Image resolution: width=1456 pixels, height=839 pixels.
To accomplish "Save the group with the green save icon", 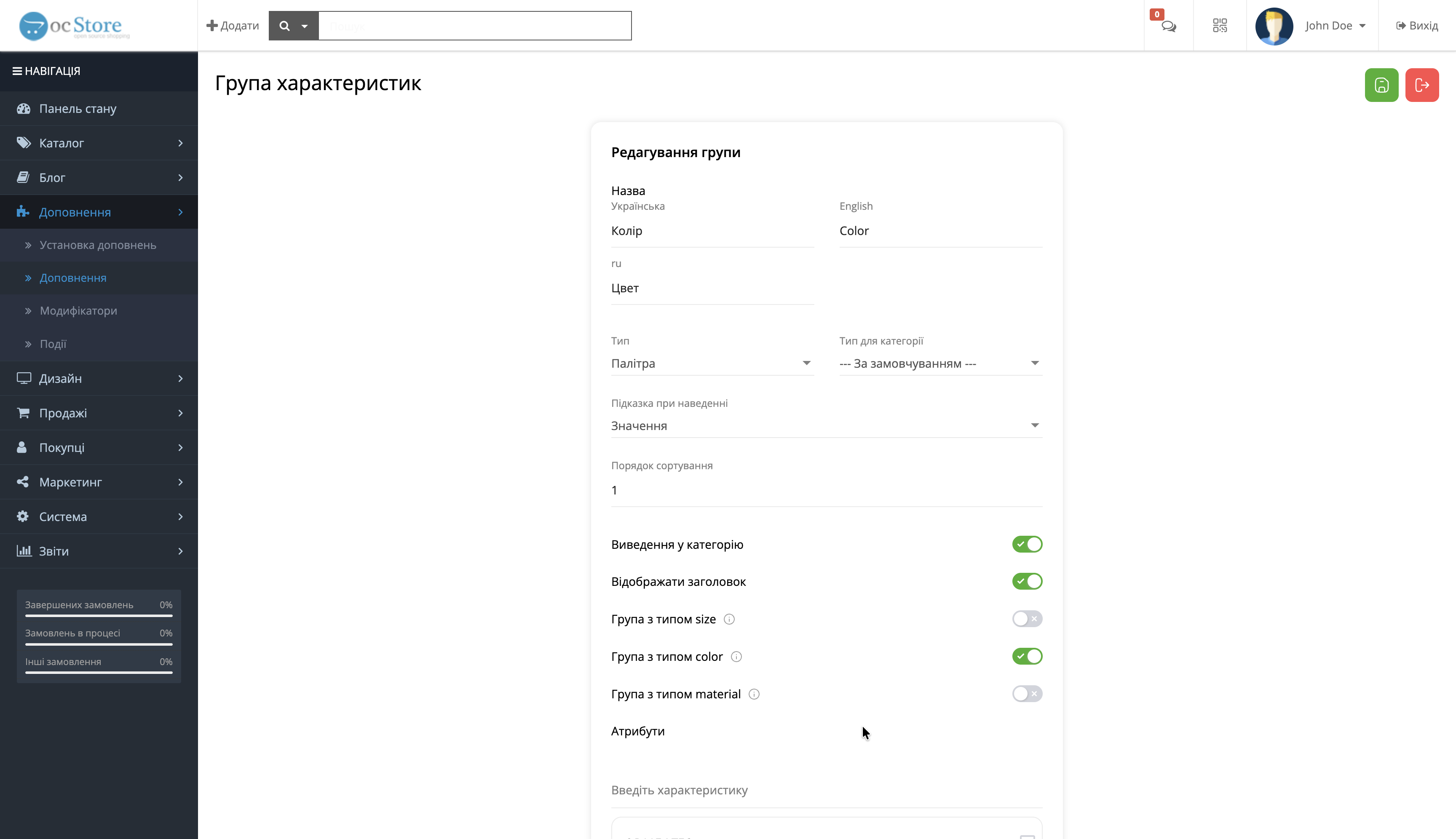I will pyautogui.click(x=1382, y=85).
